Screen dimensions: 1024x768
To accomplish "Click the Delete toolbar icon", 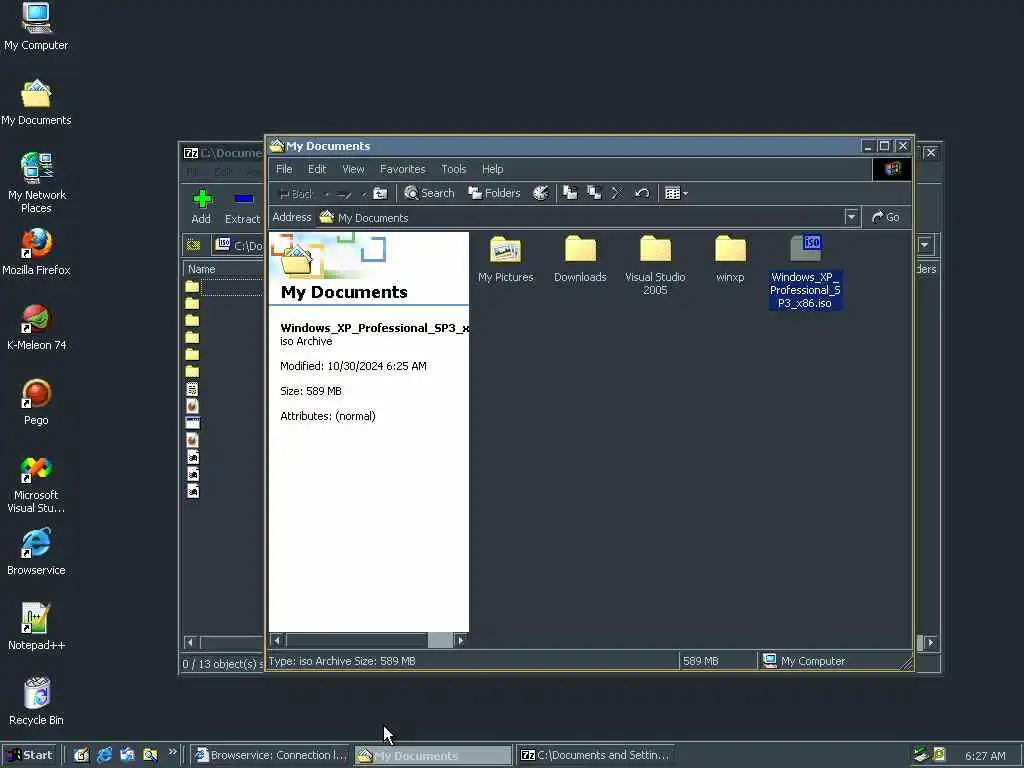I will (617, 193).
